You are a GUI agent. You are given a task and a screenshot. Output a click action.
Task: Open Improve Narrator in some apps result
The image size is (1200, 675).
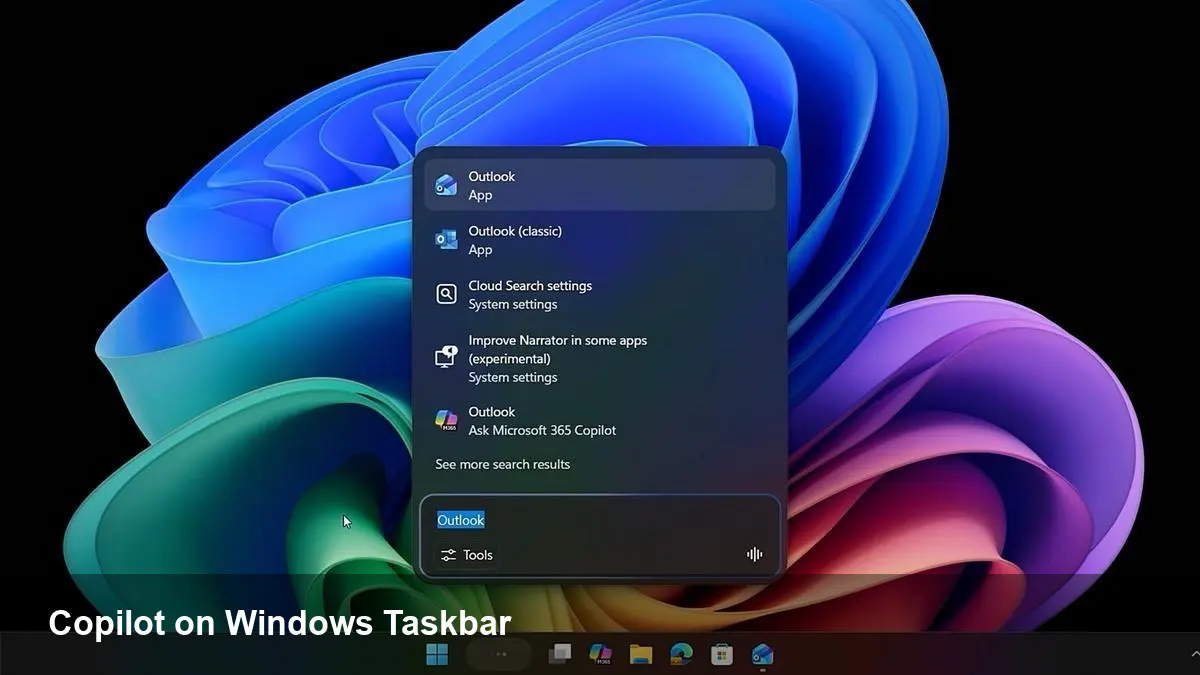pyautogui.click(x=600, y=358)
